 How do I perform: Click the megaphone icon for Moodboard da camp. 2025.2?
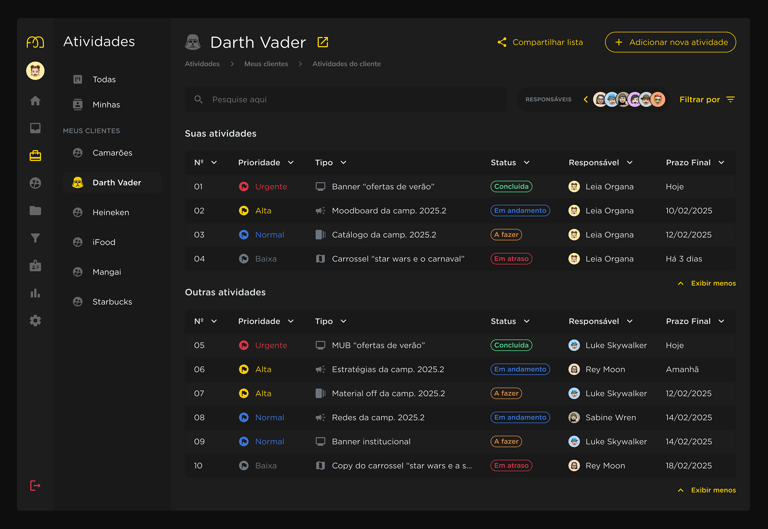click(x=320, y=211)
